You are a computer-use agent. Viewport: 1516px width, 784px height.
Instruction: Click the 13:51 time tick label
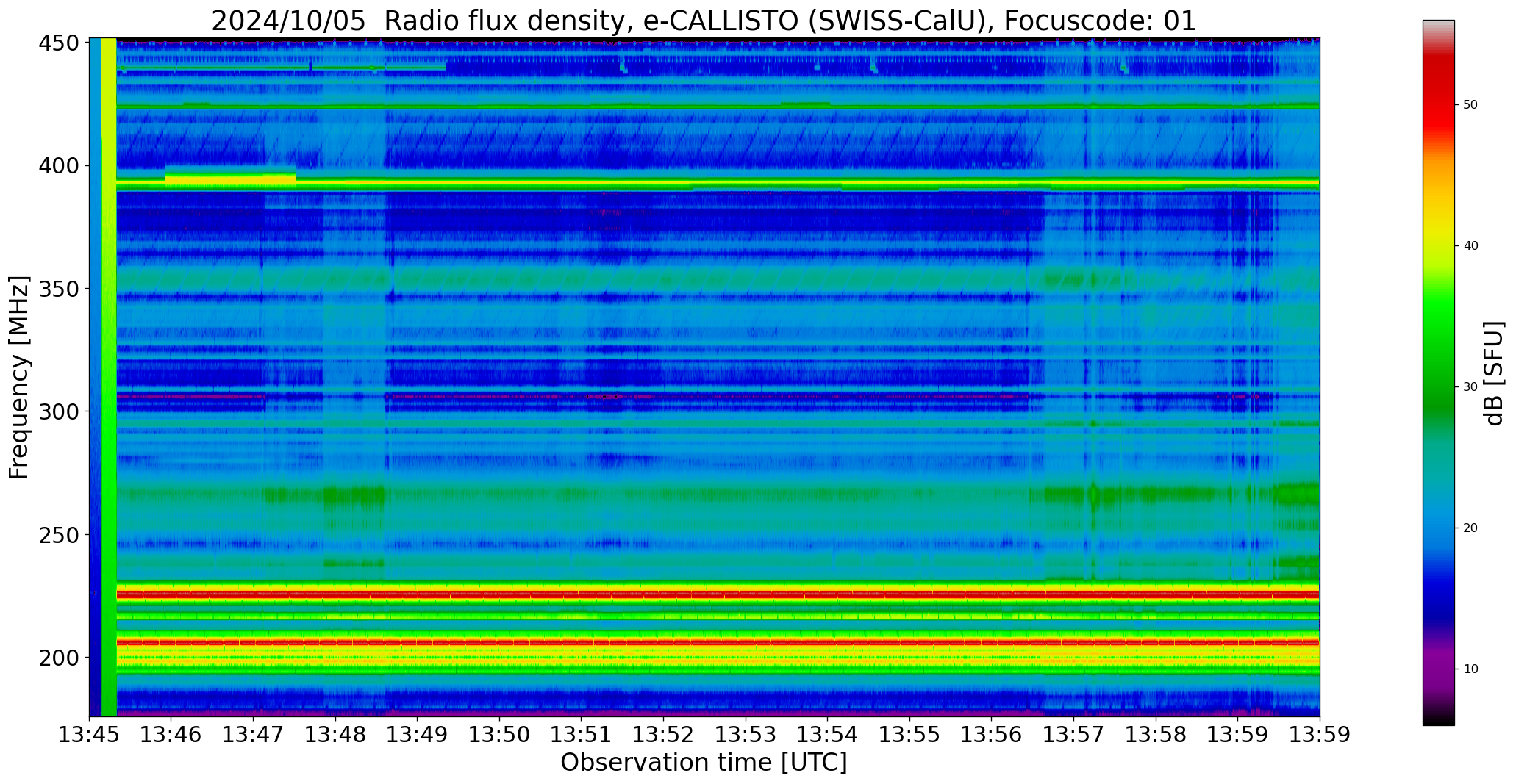582,735
